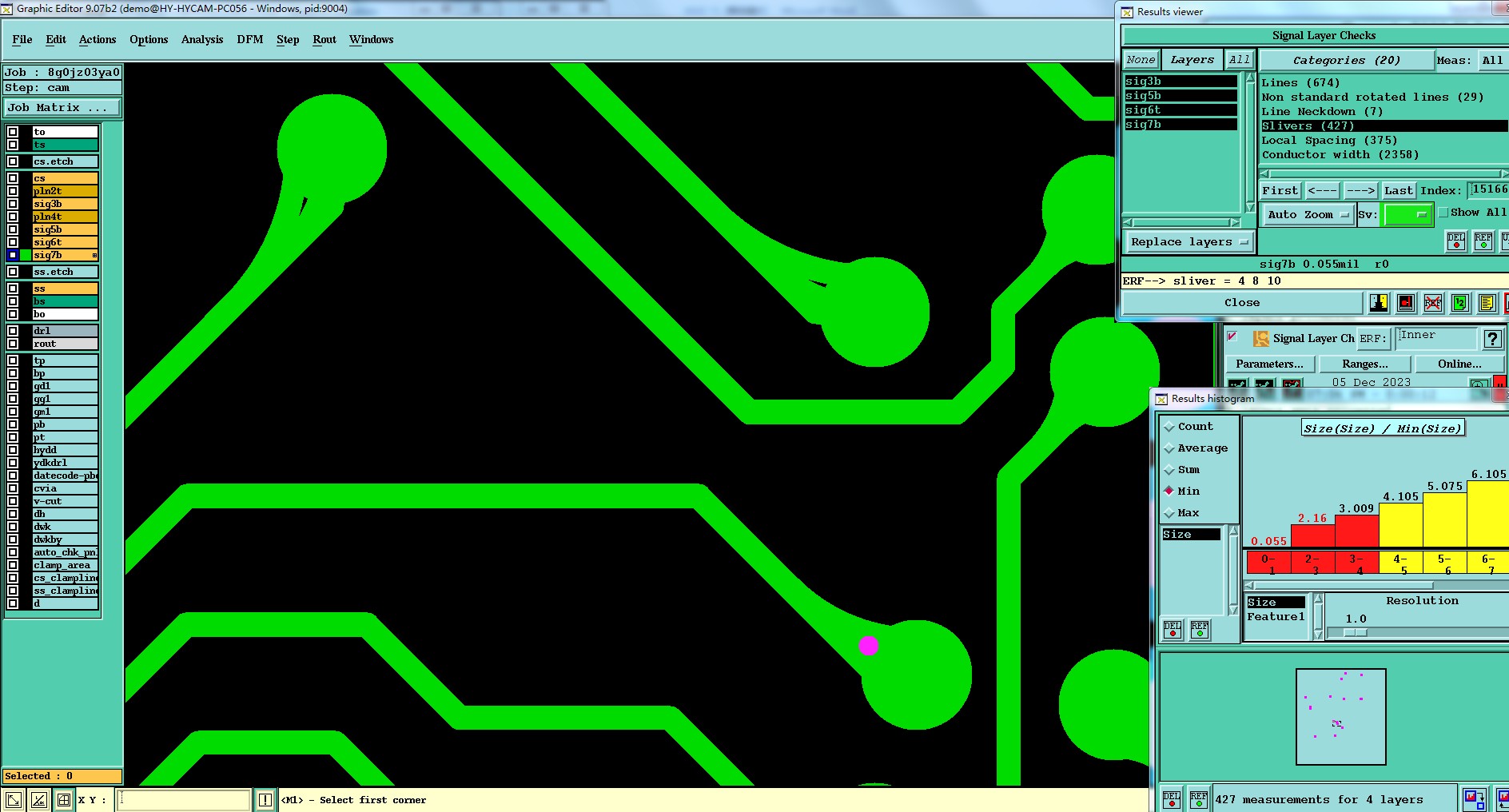Open the File menu
The image size is (1509, 812).
(22, 39)
